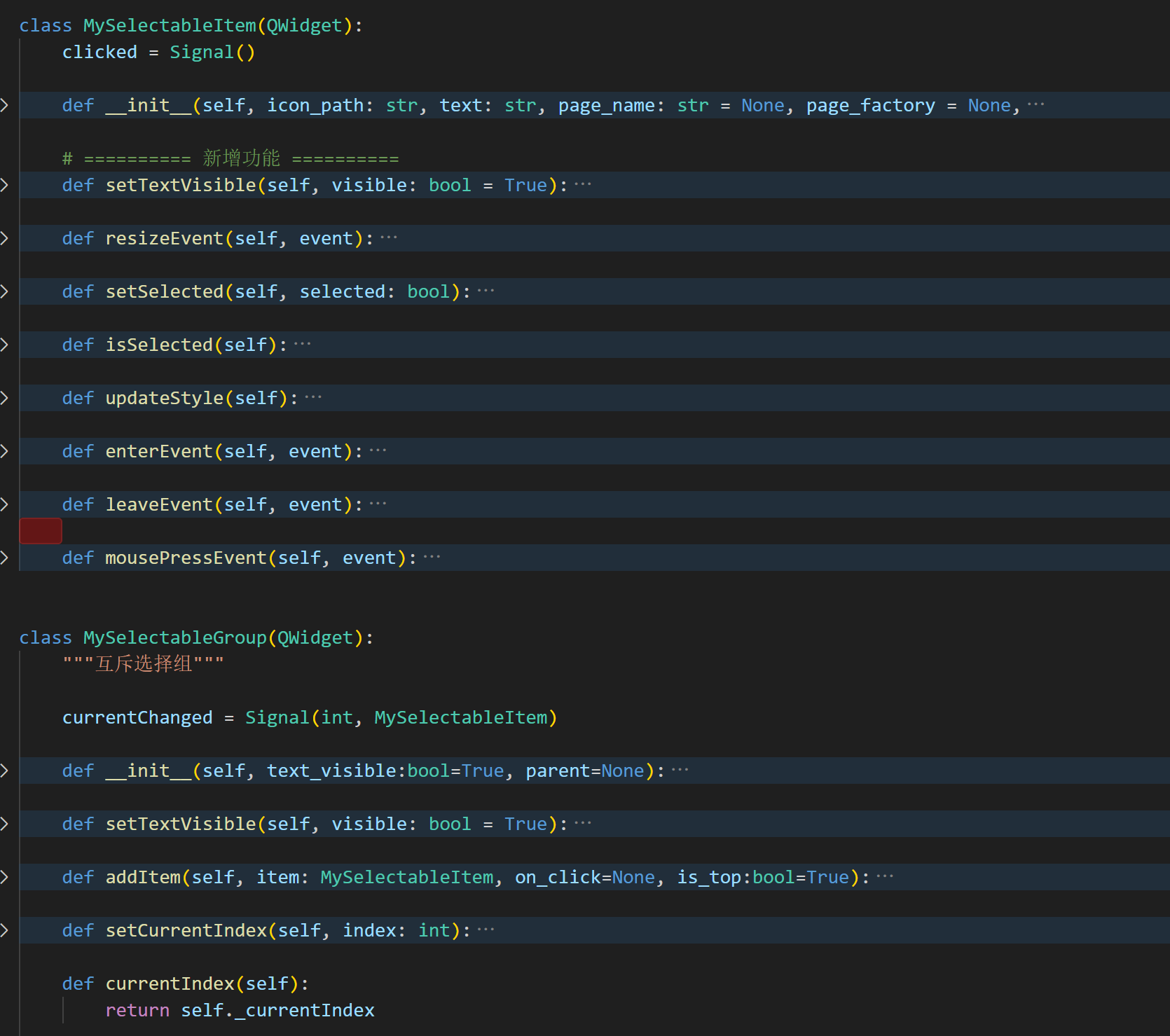
Task: Click the 'text_visible' parameter
Action: coord(332,771)
